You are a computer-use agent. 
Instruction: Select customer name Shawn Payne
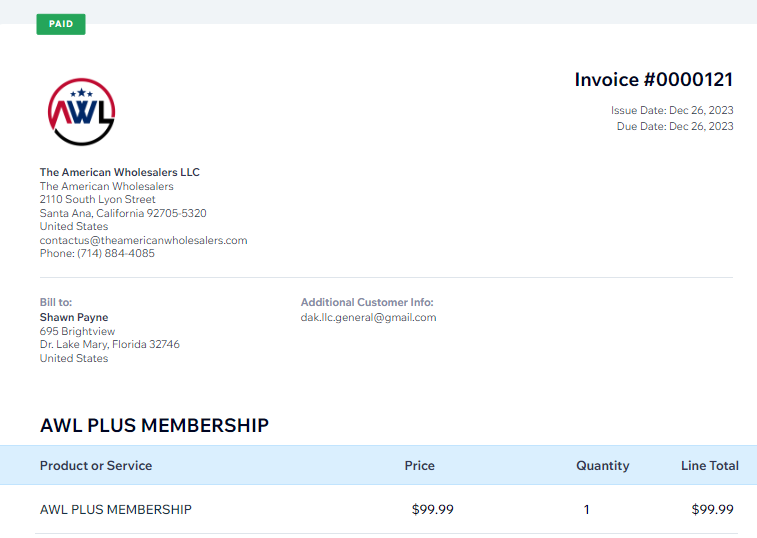coord(74,317)
